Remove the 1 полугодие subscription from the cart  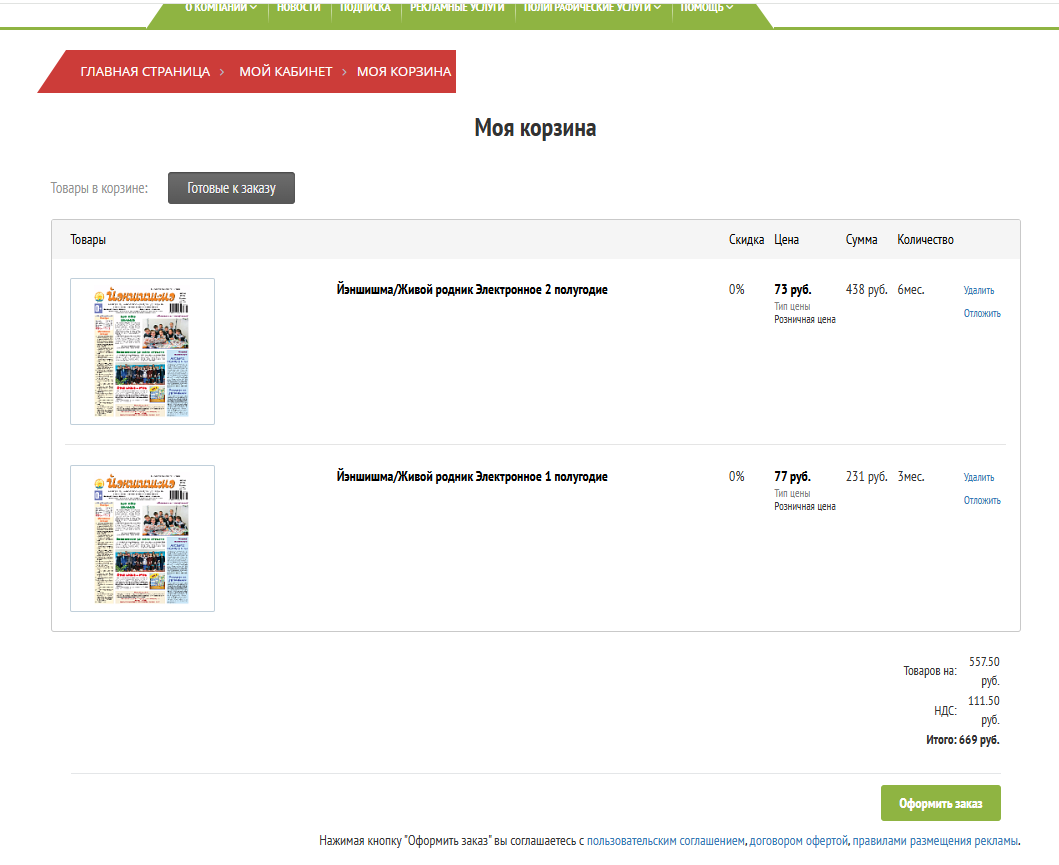(x=978, y=478)
